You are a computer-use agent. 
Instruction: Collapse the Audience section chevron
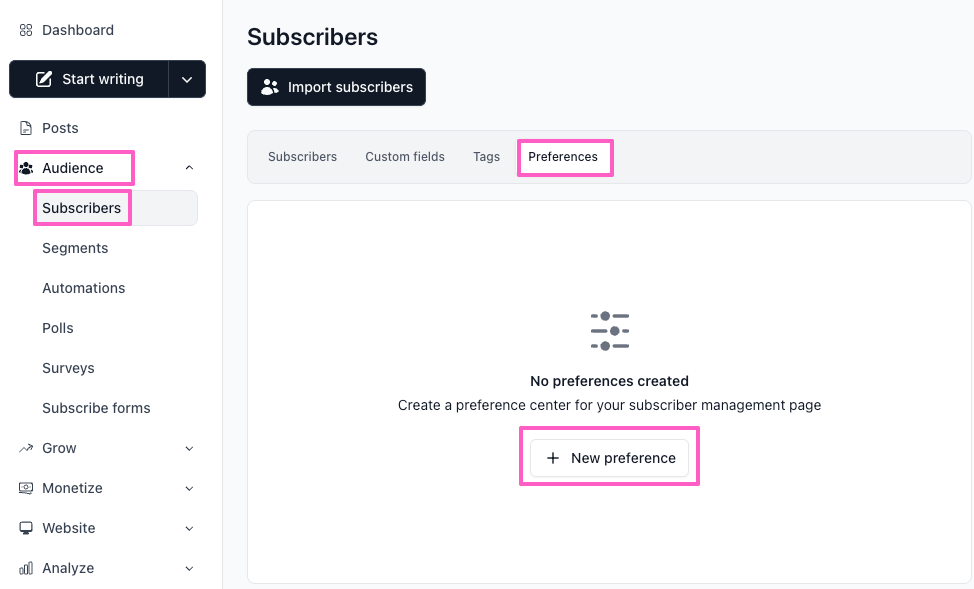click(x=190, y=168)
